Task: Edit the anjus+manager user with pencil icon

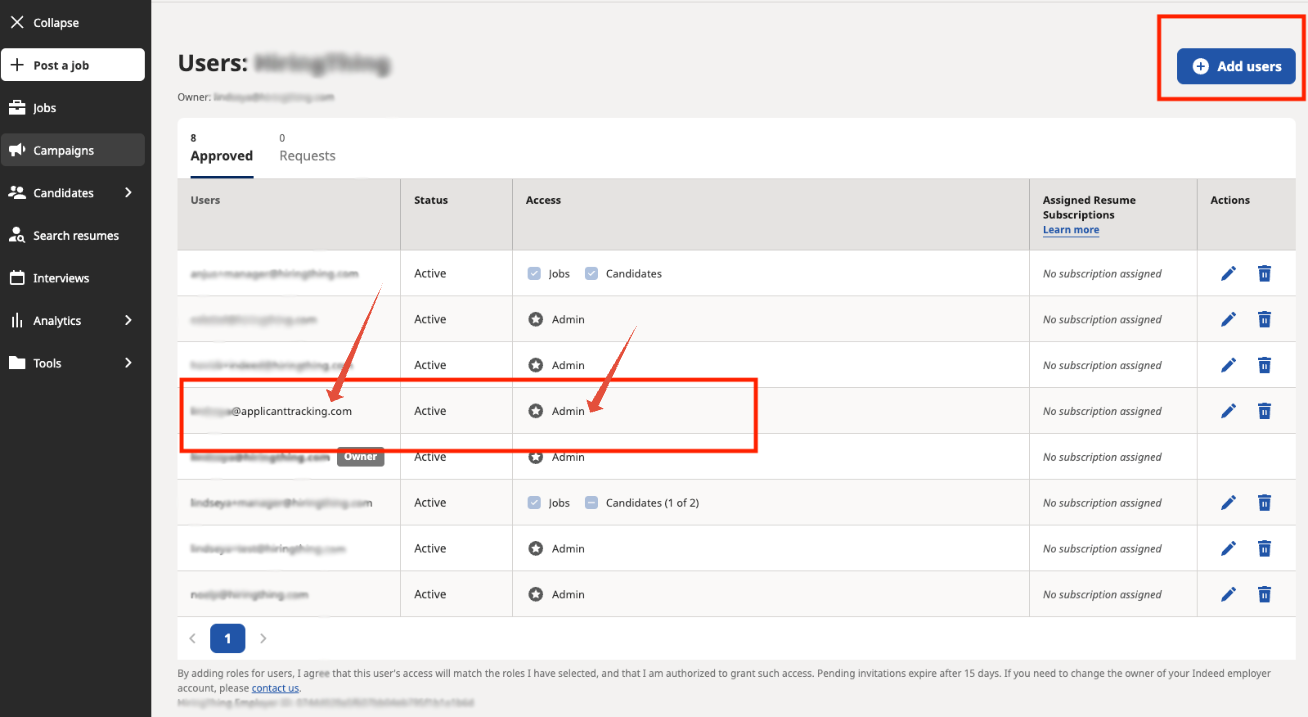Action: [x=1229, y=273]
